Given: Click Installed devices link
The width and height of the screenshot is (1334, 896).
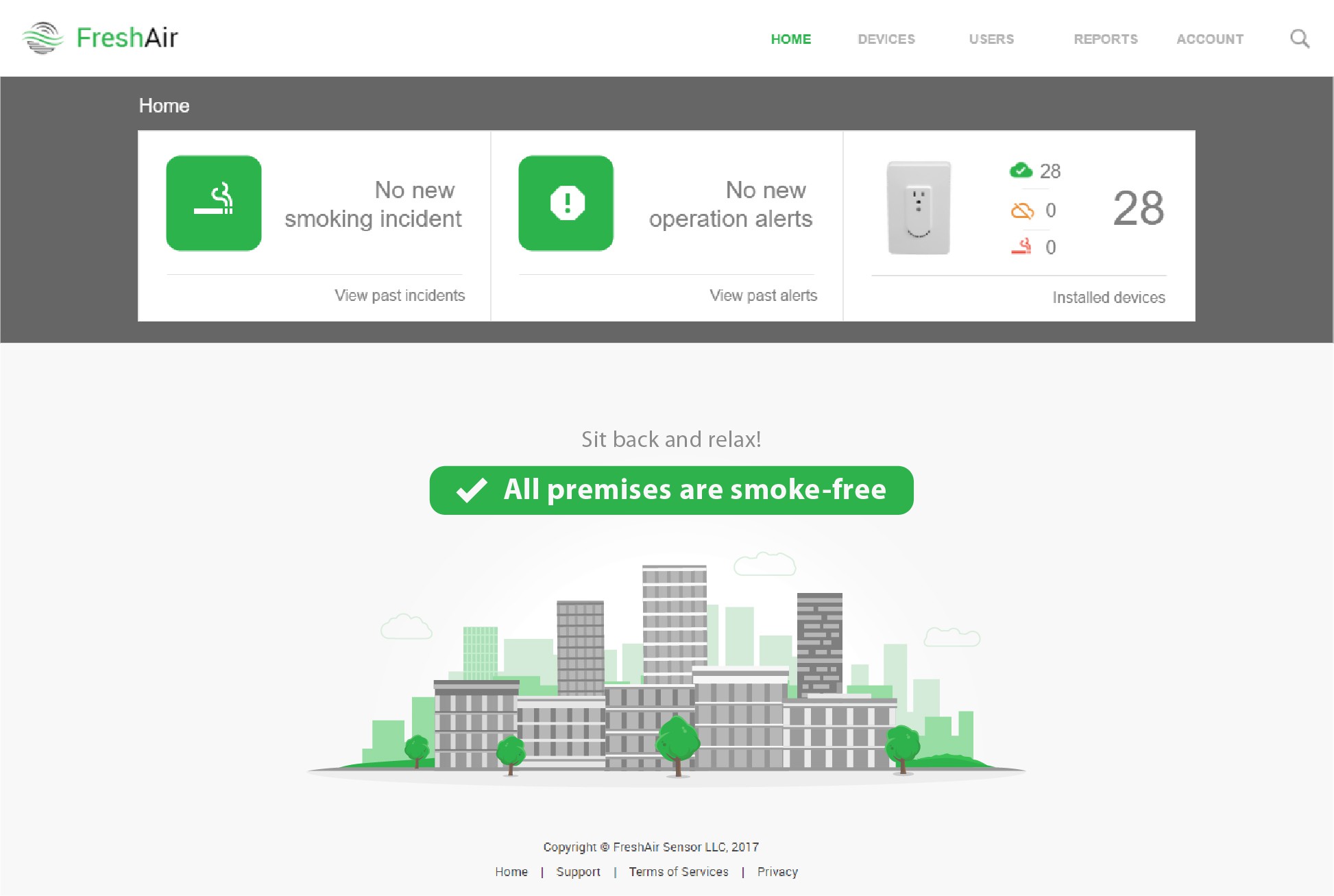Looking at the screenshot, I should point(1108,298).
